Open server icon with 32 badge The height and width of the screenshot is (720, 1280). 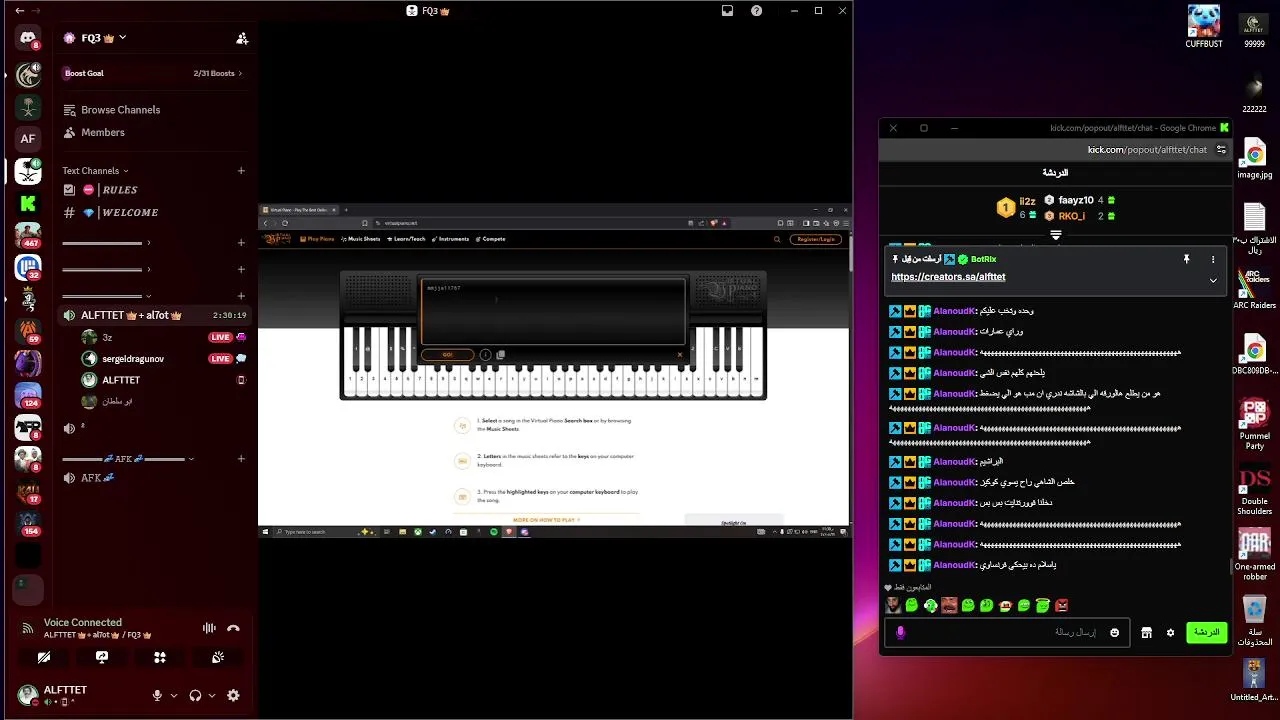click(x=28, y=267)
